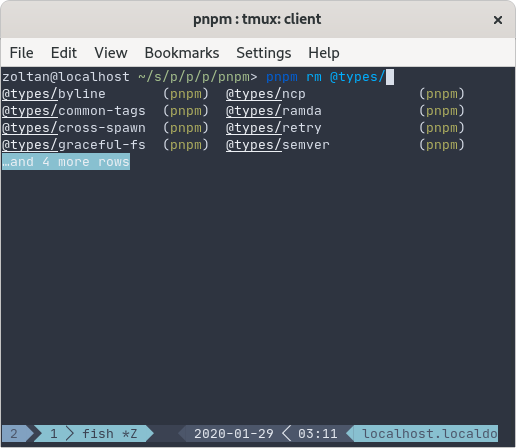
Task: Select the @types/ramda completion
Action: point(274,111)
